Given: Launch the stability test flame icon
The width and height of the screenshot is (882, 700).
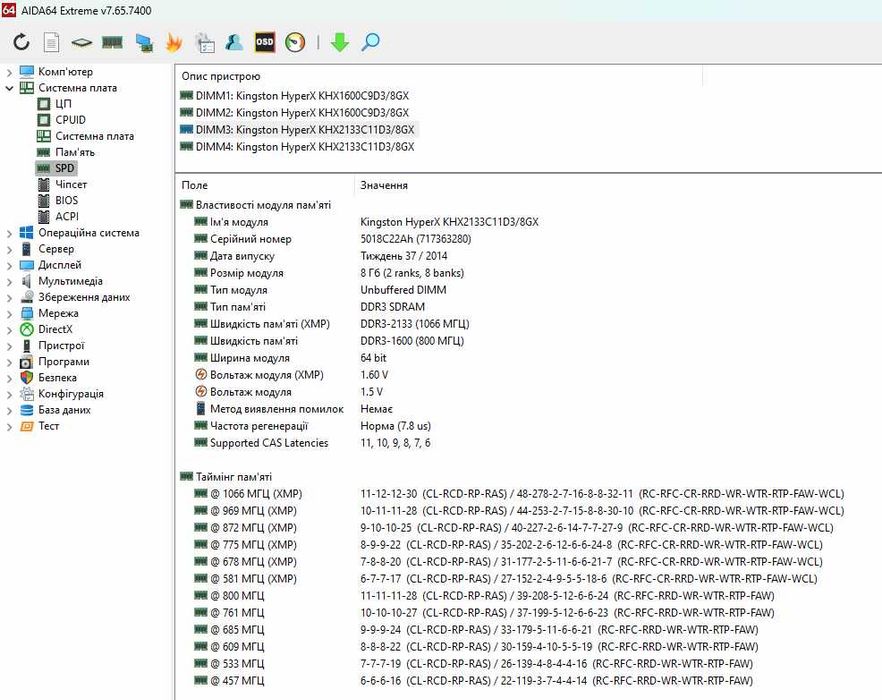Looking at the screenshot, I should coord(174,42).
